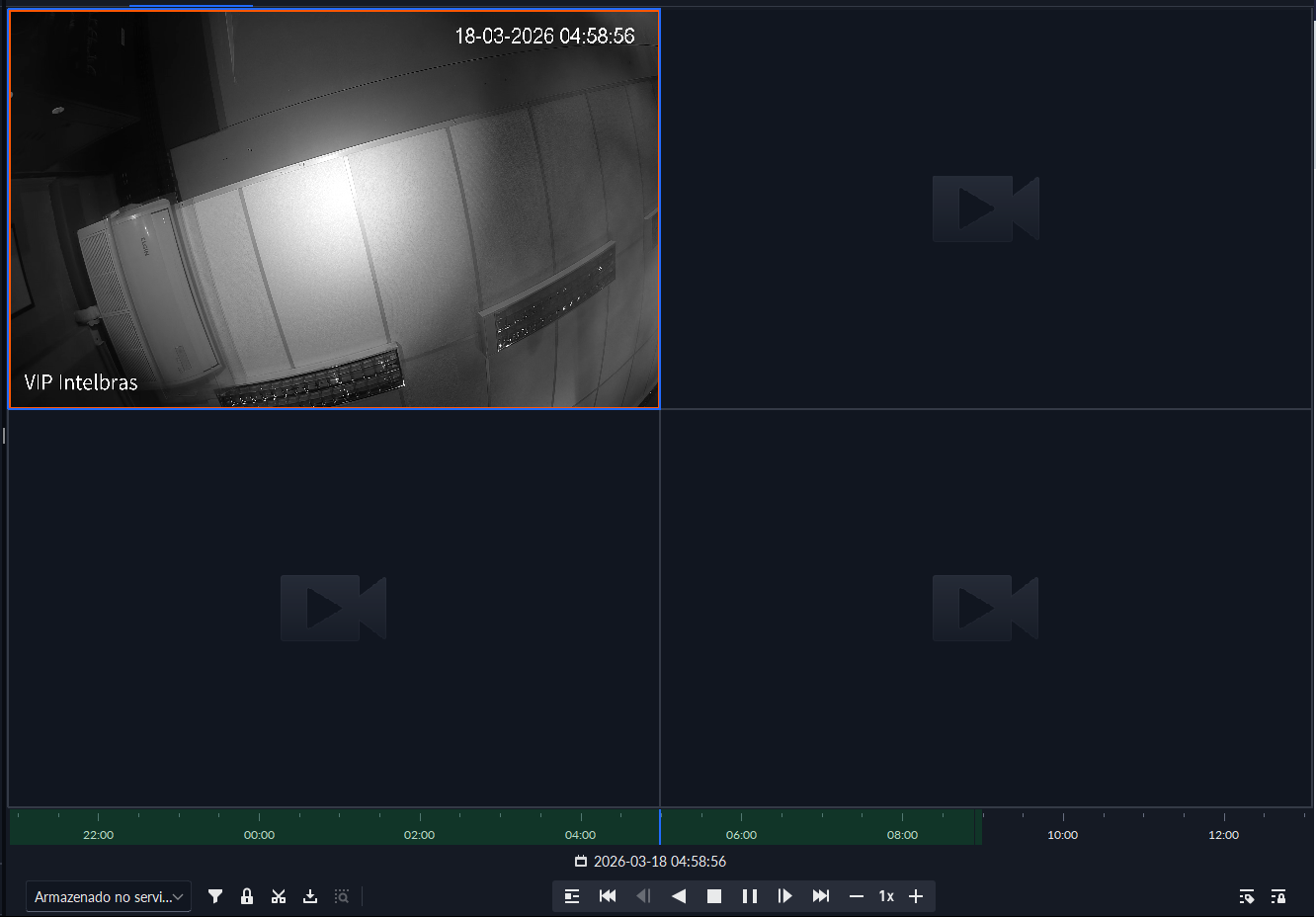Decrease playback speed with minus button
This screenshot has width=1316, height=917.
pos(857,896)
